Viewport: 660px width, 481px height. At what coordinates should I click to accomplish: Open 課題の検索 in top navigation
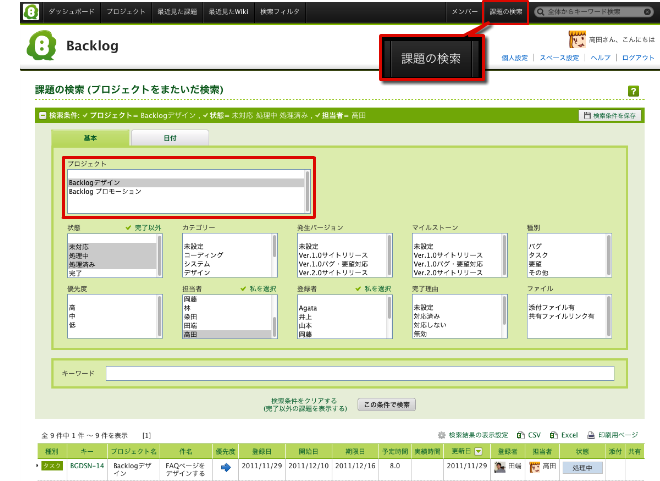(x=506, y=12)
